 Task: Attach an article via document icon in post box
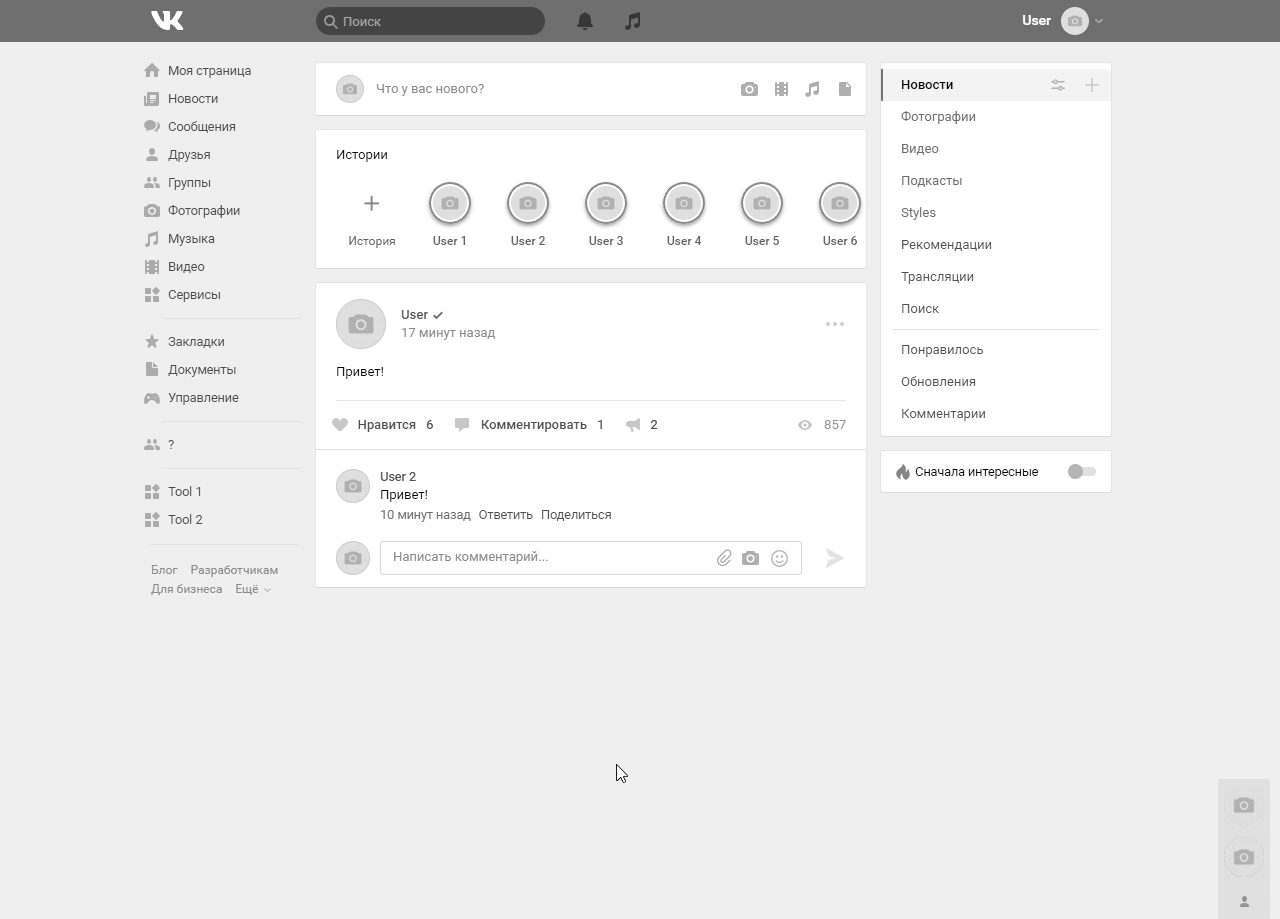click(845, 89)
